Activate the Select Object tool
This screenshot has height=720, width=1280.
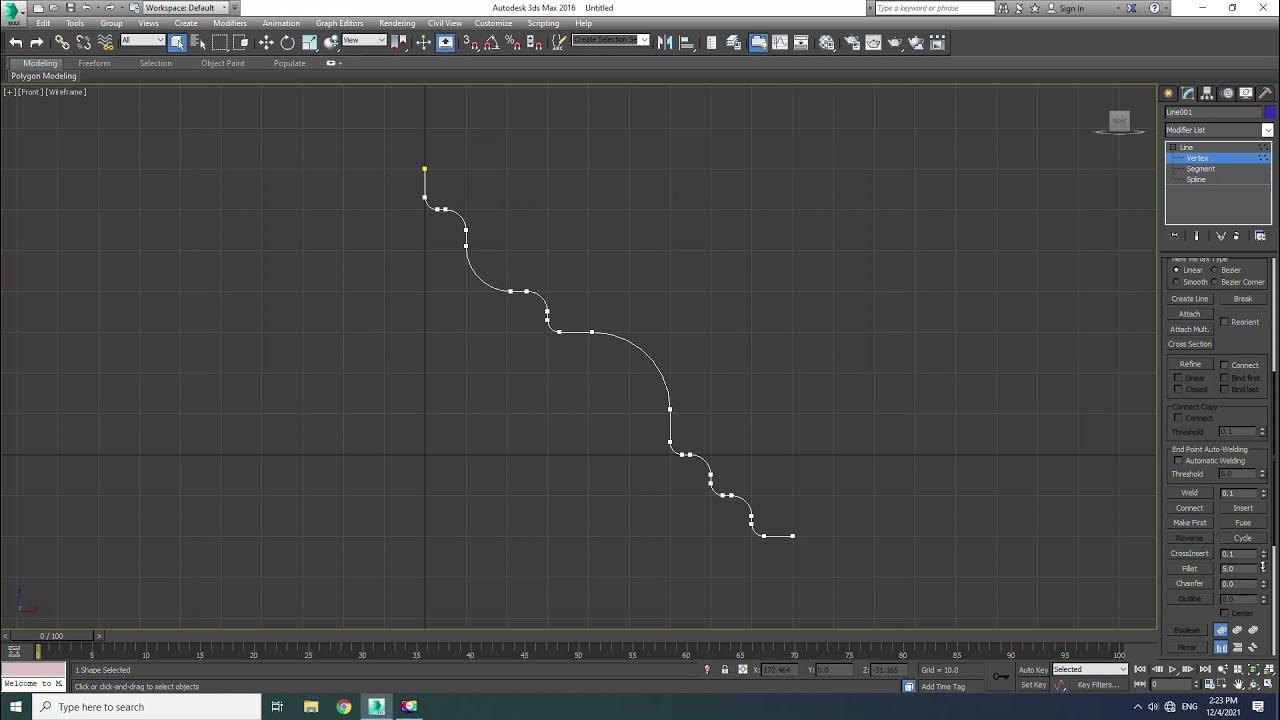point(177,42)
